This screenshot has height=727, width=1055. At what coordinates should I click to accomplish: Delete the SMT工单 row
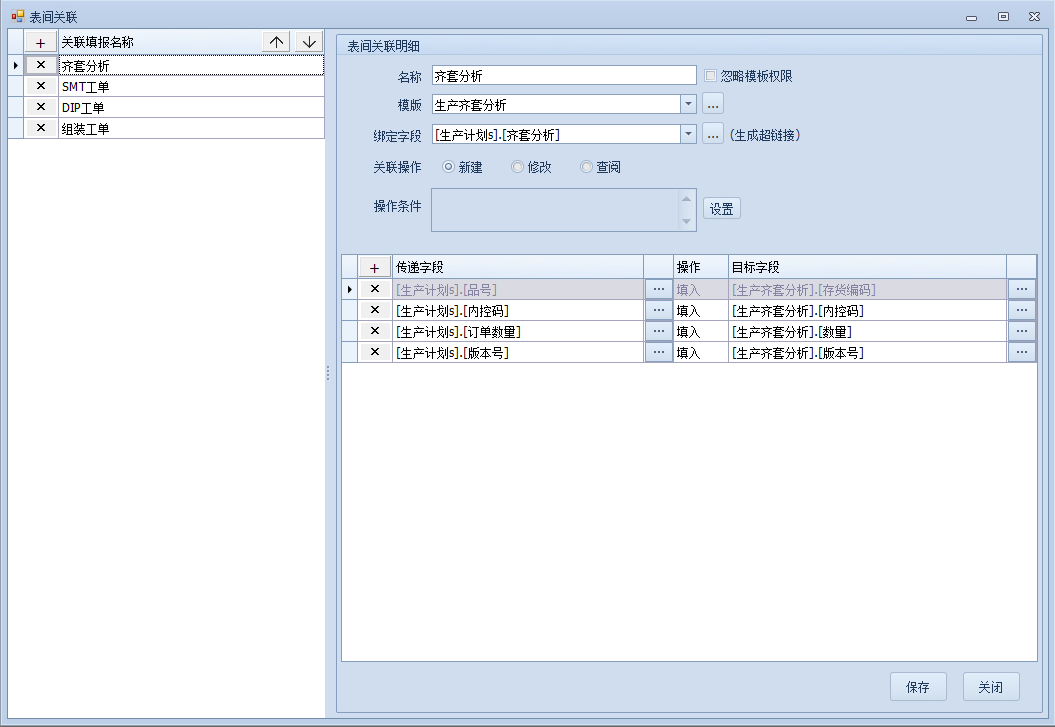point(40,86)
